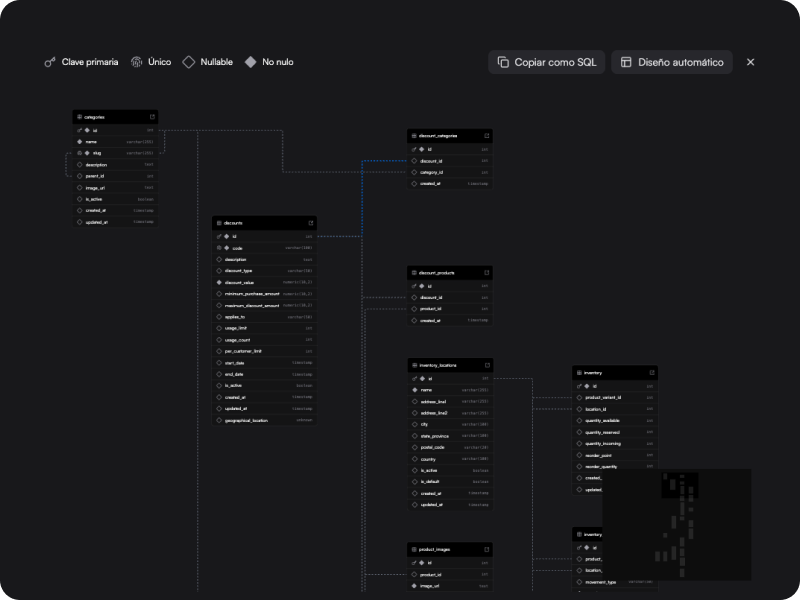800x600 pixels.
Task: Toggle the Único legend filter
Action: pos(151,62)
